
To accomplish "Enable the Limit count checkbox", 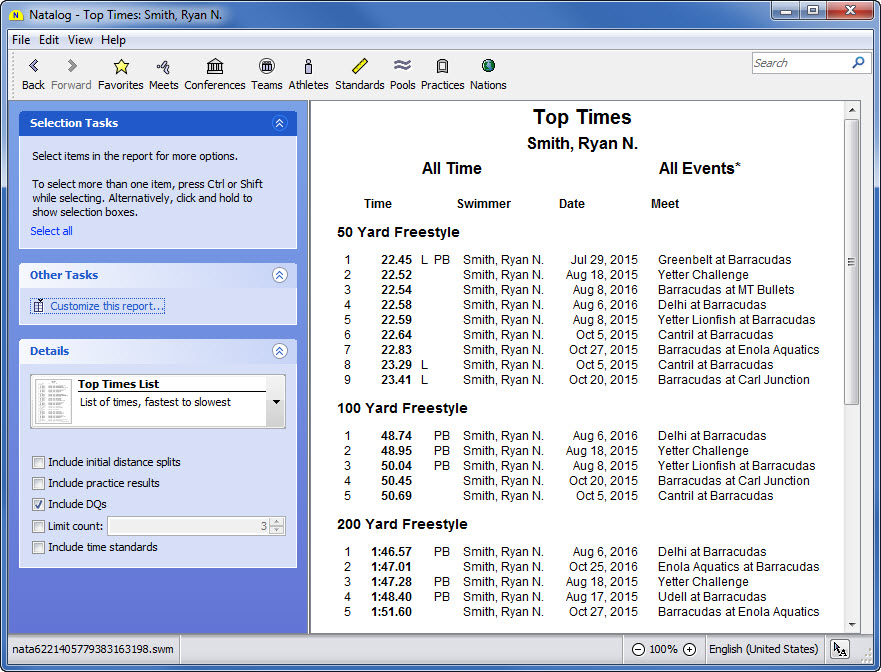I will [x=38, y=526].
